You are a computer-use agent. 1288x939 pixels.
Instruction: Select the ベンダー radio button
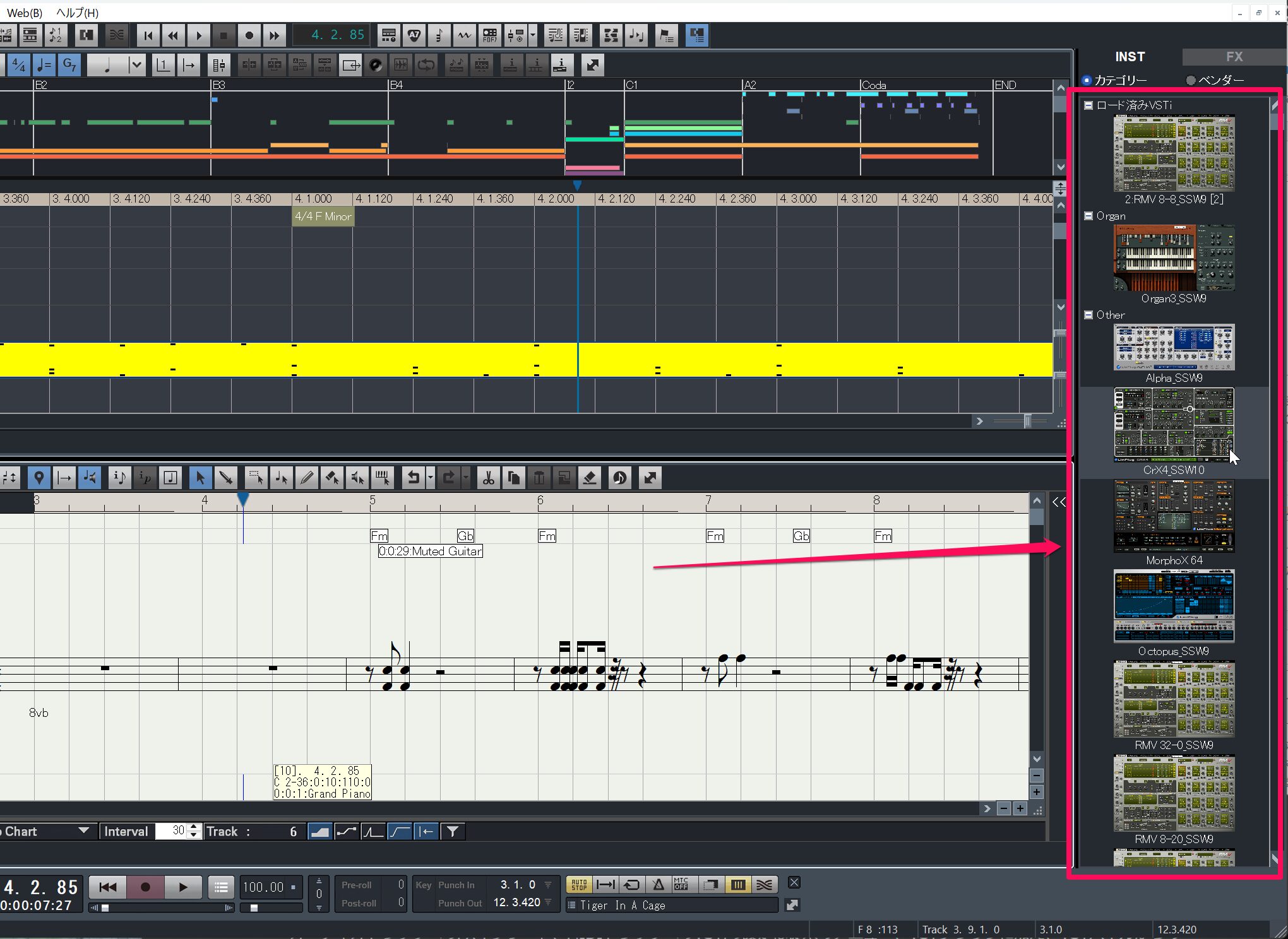coord(1191,80)
